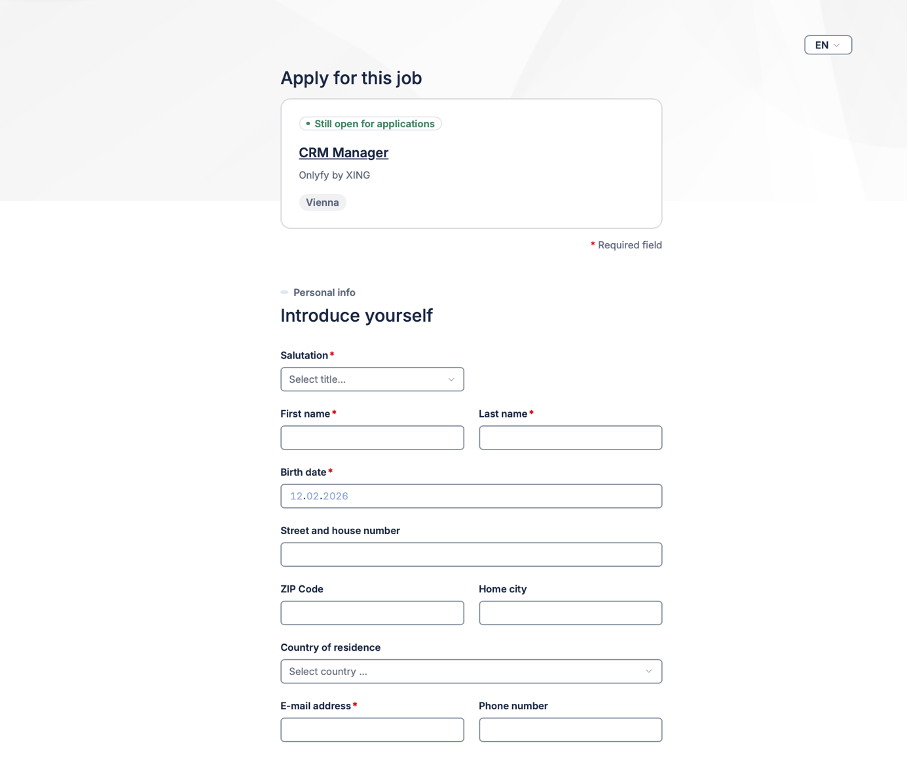This screenshot has width=908, height=770.
Task: Click the Introduce yourself heading
Action: (356, 316)
